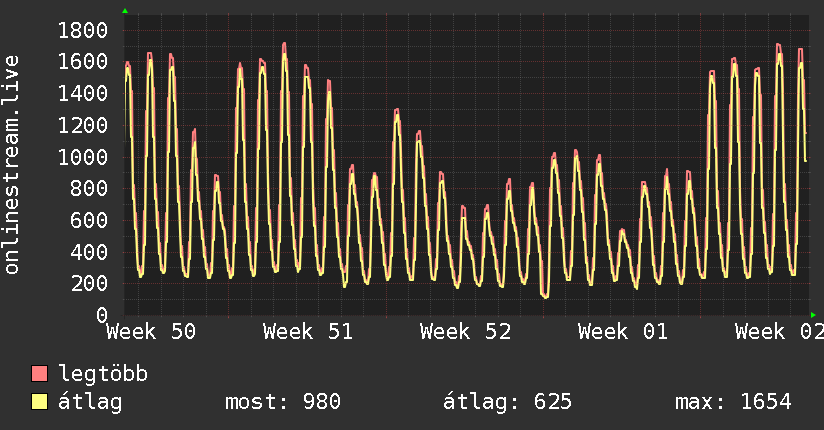Screen dimensions: 824x430
Task: Click the 'most: 980' value
Action: point(283,402)
